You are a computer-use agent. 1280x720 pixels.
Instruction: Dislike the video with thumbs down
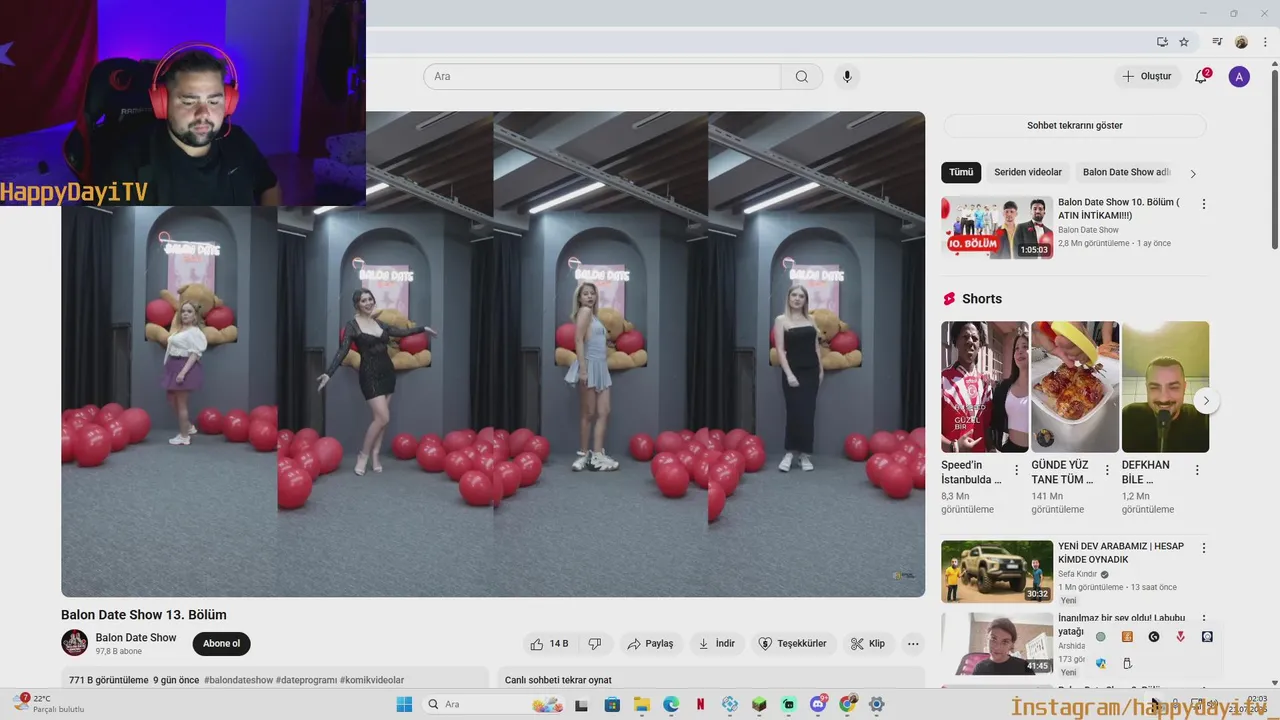pyautogui.click(x=594, y=644)
